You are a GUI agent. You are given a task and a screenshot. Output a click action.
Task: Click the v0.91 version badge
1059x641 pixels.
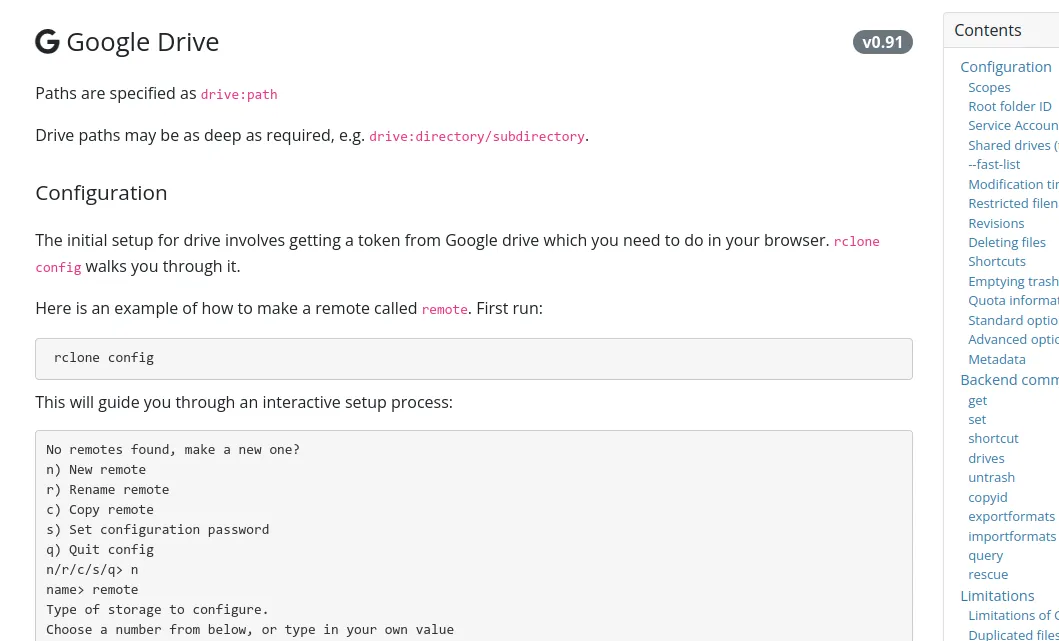click(882, 42)
